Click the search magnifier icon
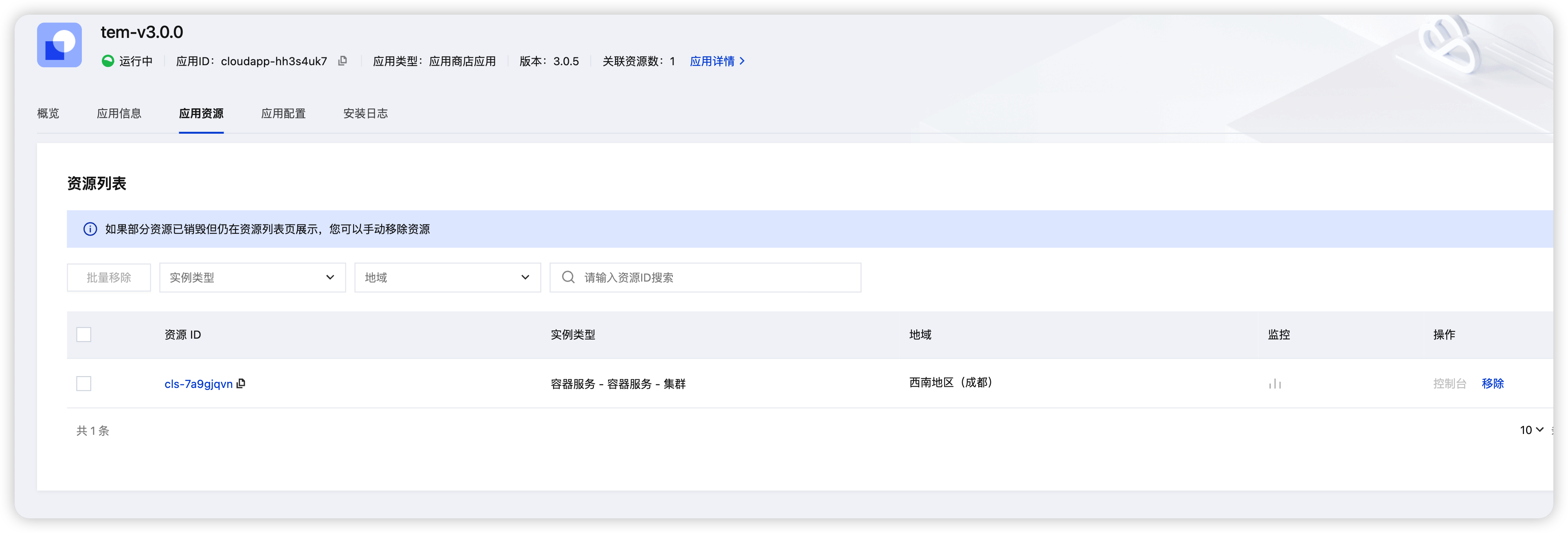Viewport: 1568px width, 533px height. tap(568, 277)
